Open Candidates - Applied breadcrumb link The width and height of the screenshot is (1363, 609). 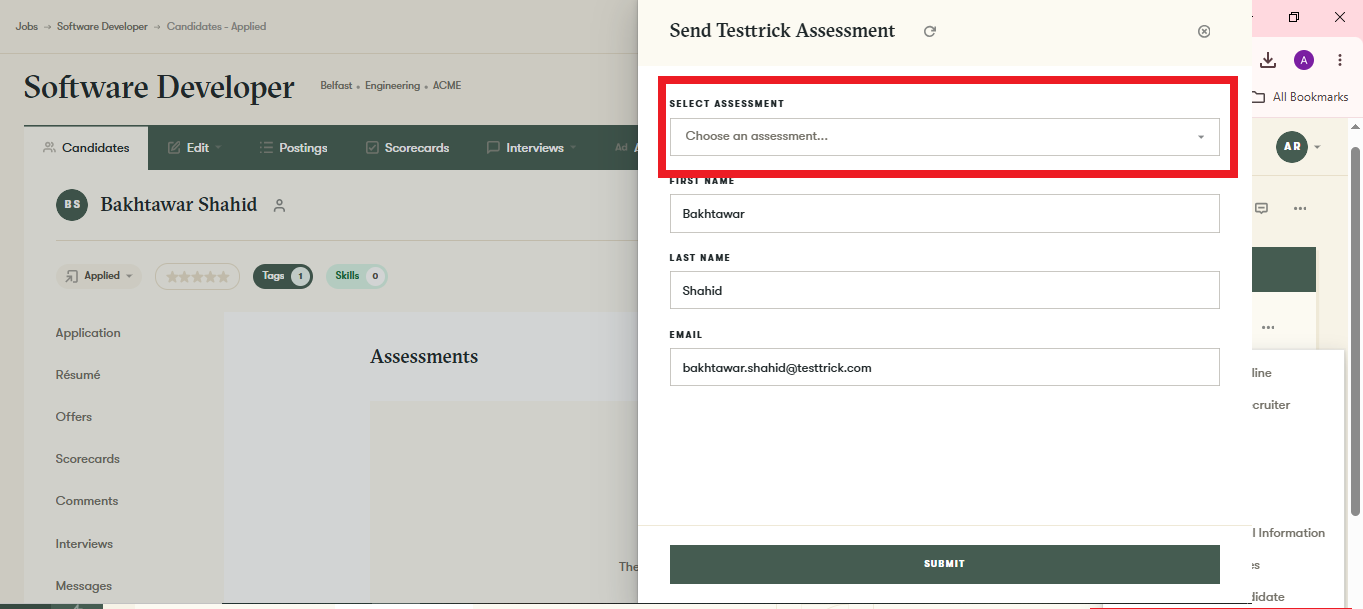pos(216,26)
